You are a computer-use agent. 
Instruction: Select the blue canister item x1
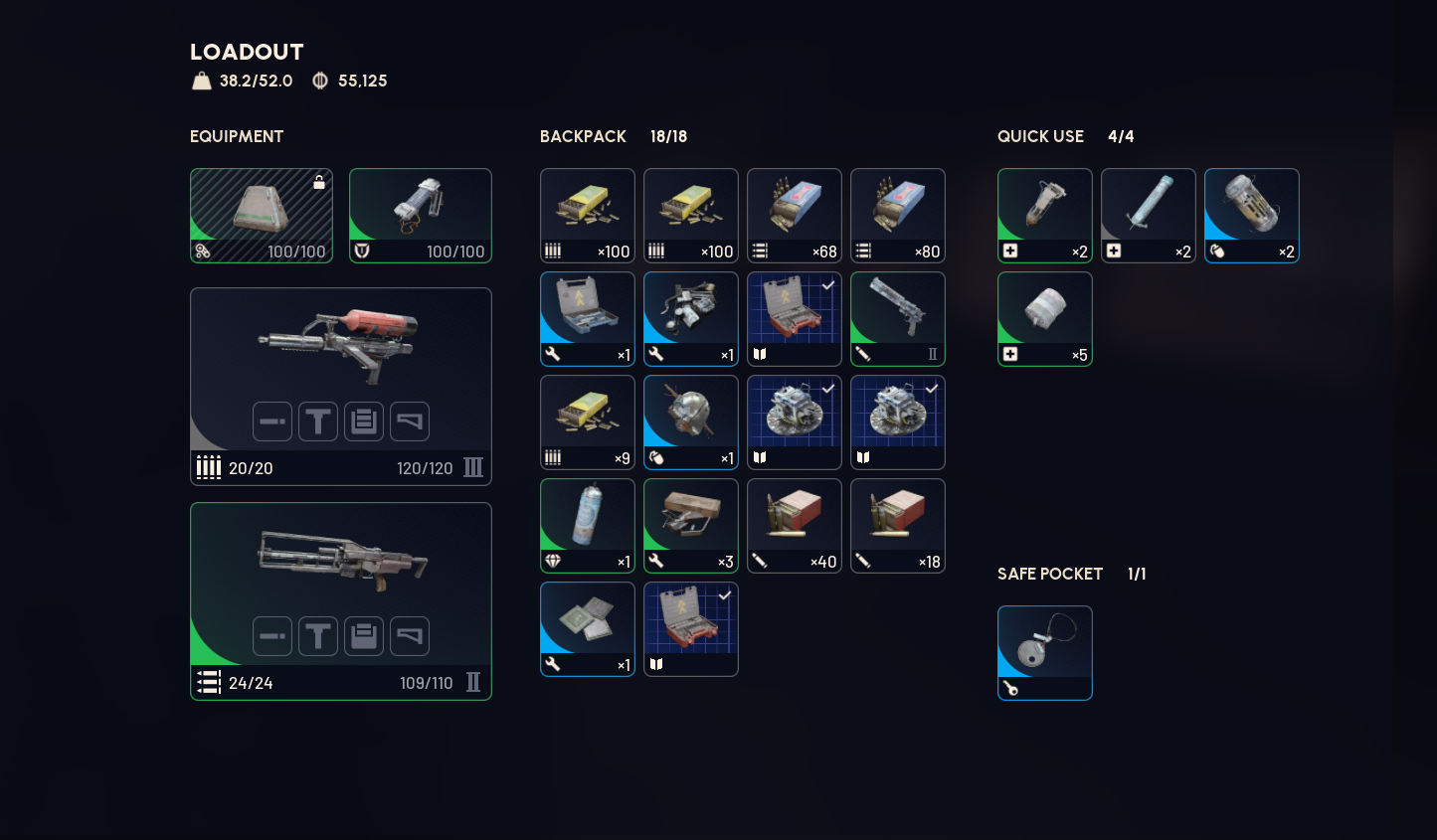(588, 526)
